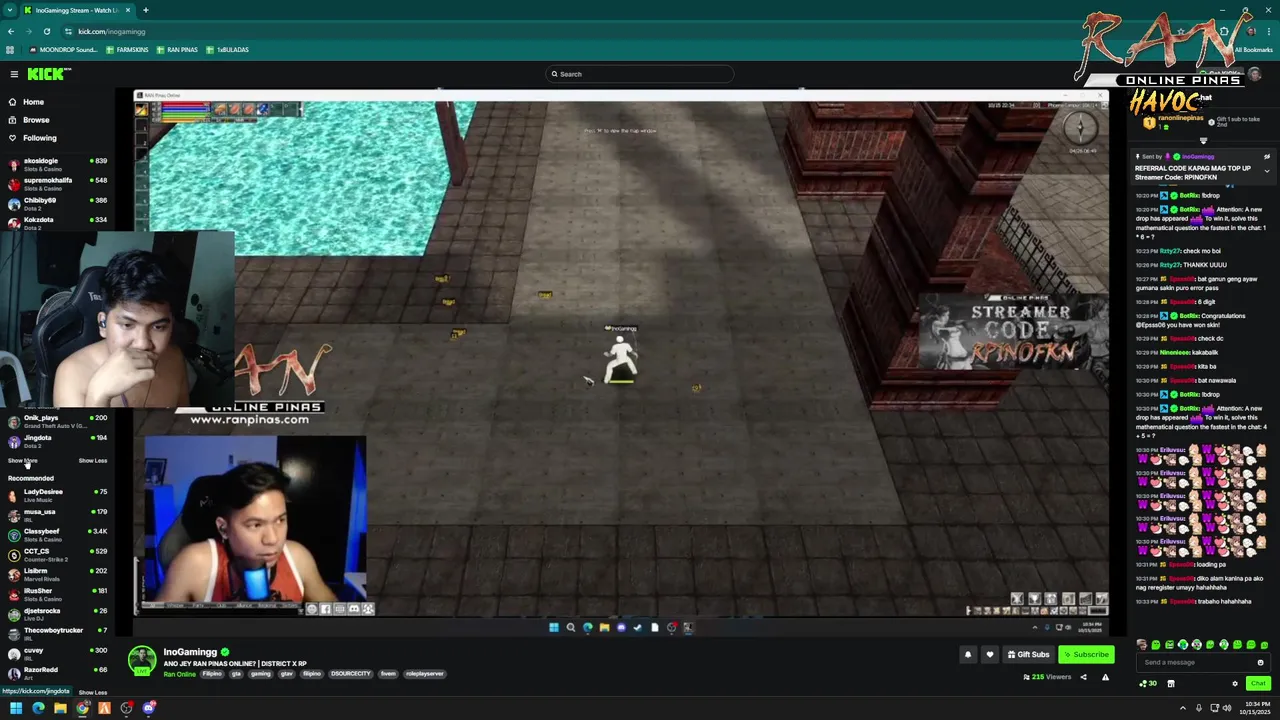This screenshot has width=1280, height=720.
Task: Go back in browser toolbar
Action: click(11, 31)
